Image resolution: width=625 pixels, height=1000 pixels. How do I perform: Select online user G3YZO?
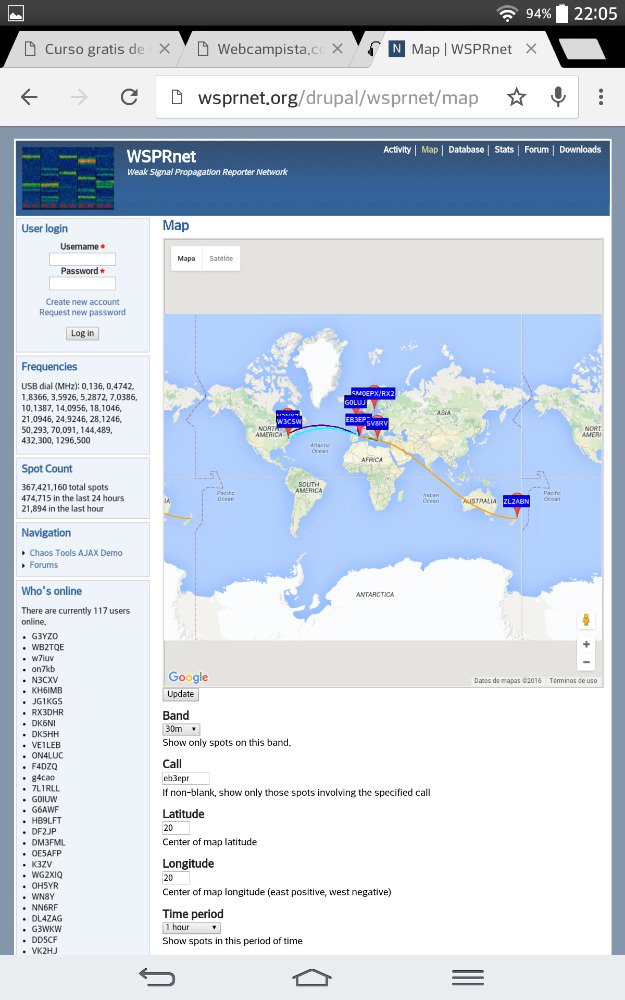pyautogui.click(x=45, y=636)
